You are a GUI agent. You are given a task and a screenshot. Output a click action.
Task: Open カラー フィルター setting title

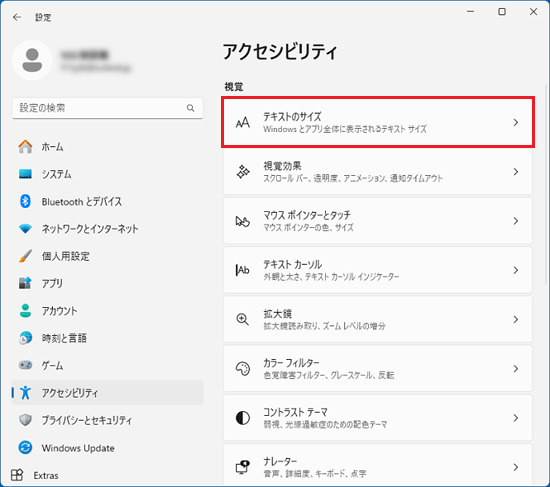pyautogui.click(x=291, y=362)
